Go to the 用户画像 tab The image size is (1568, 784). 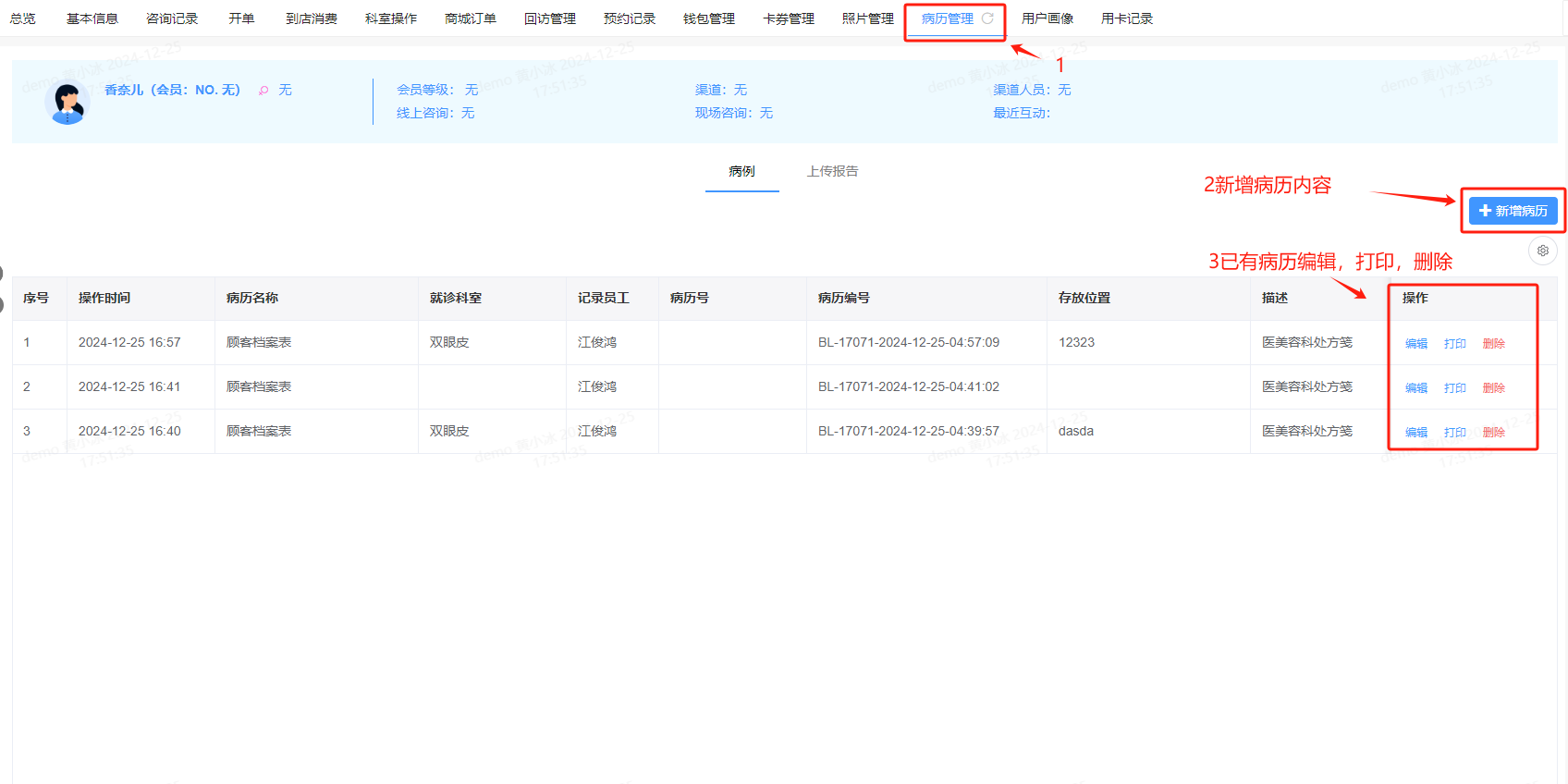tap(1047, 18)
